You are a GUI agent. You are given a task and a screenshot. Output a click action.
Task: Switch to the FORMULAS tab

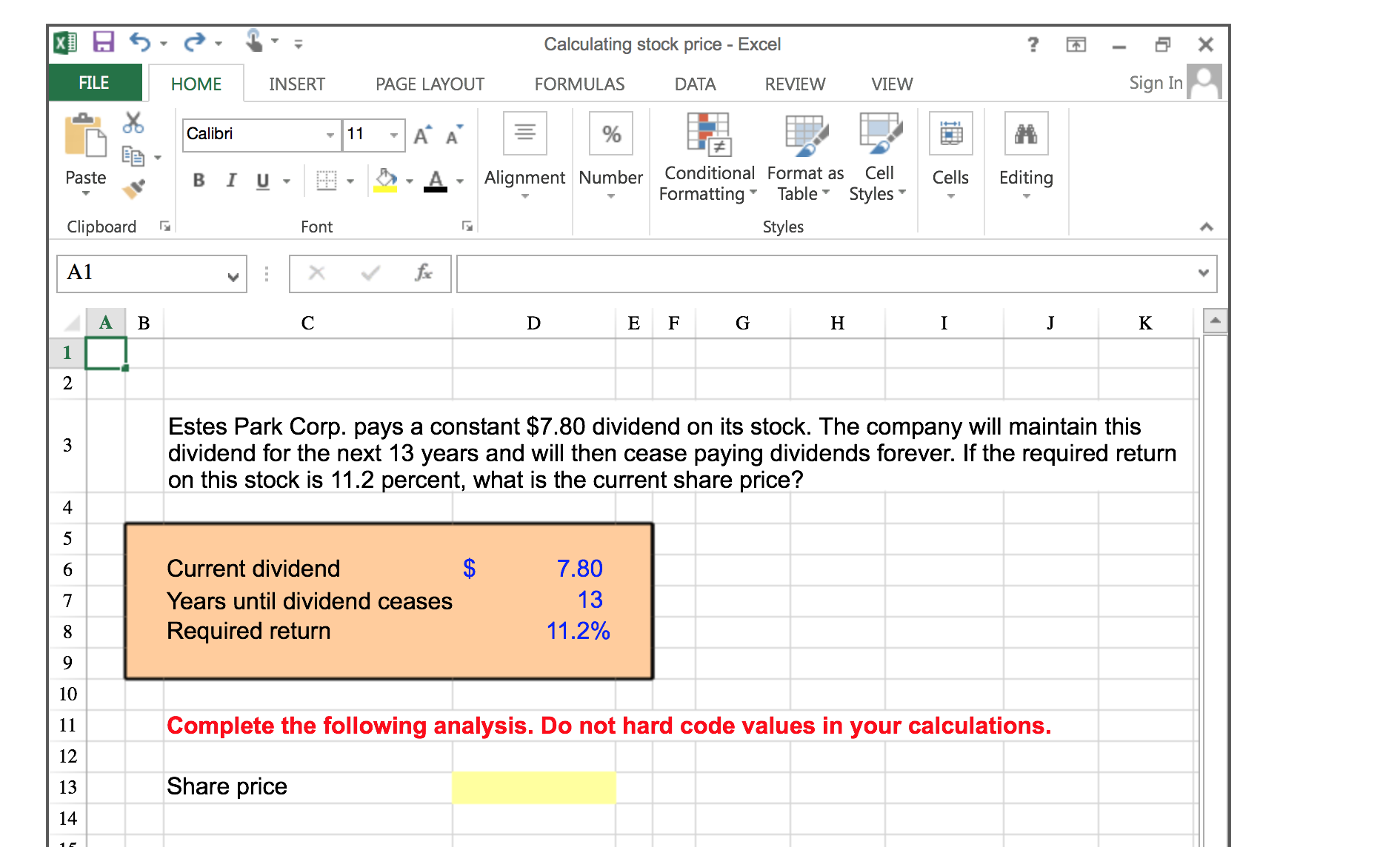(x=579, y=84)
